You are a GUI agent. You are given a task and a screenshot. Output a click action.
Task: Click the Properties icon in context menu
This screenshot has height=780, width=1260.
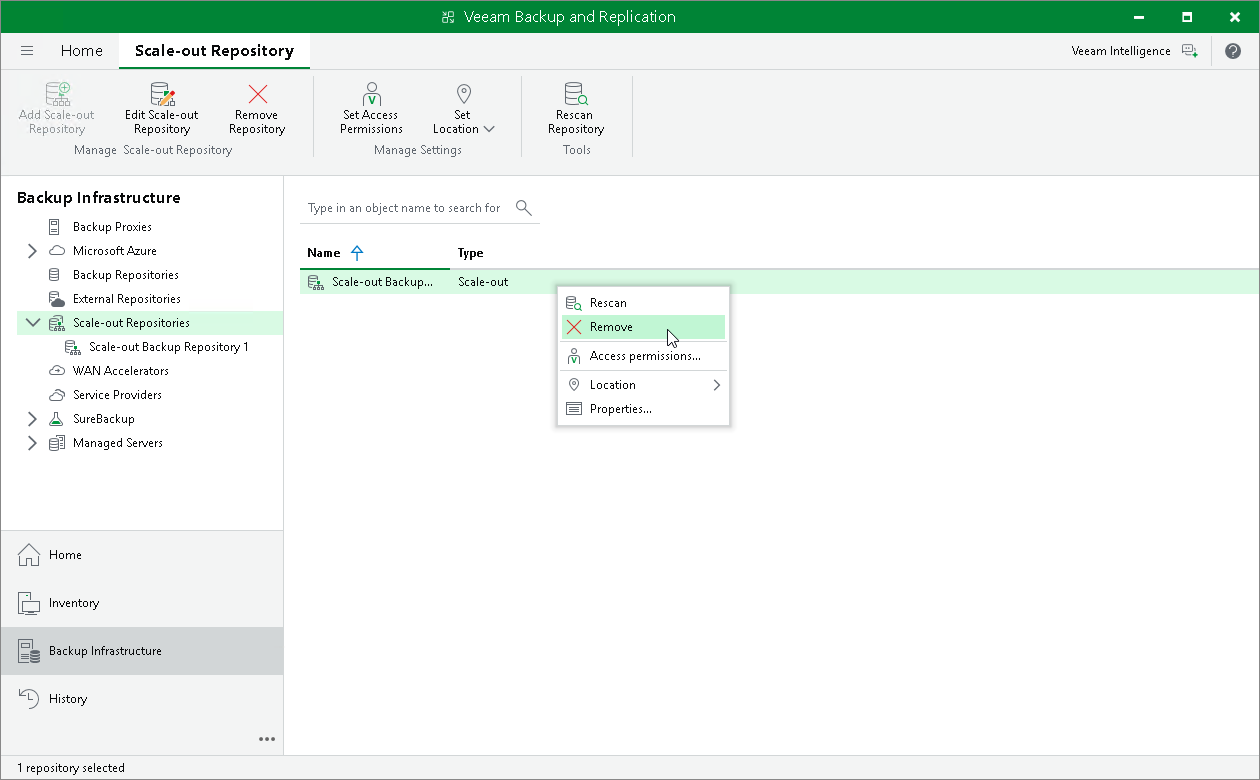574,409
